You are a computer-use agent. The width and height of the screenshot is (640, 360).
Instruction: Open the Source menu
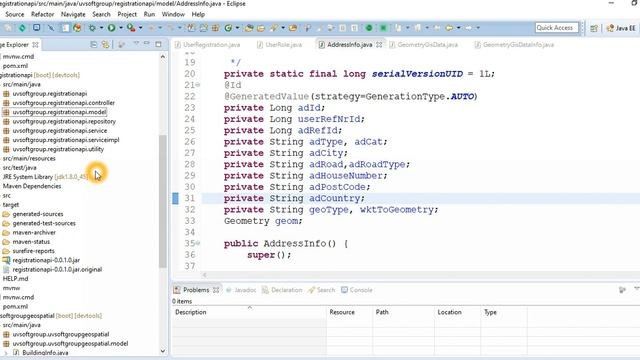pos(15,14)
